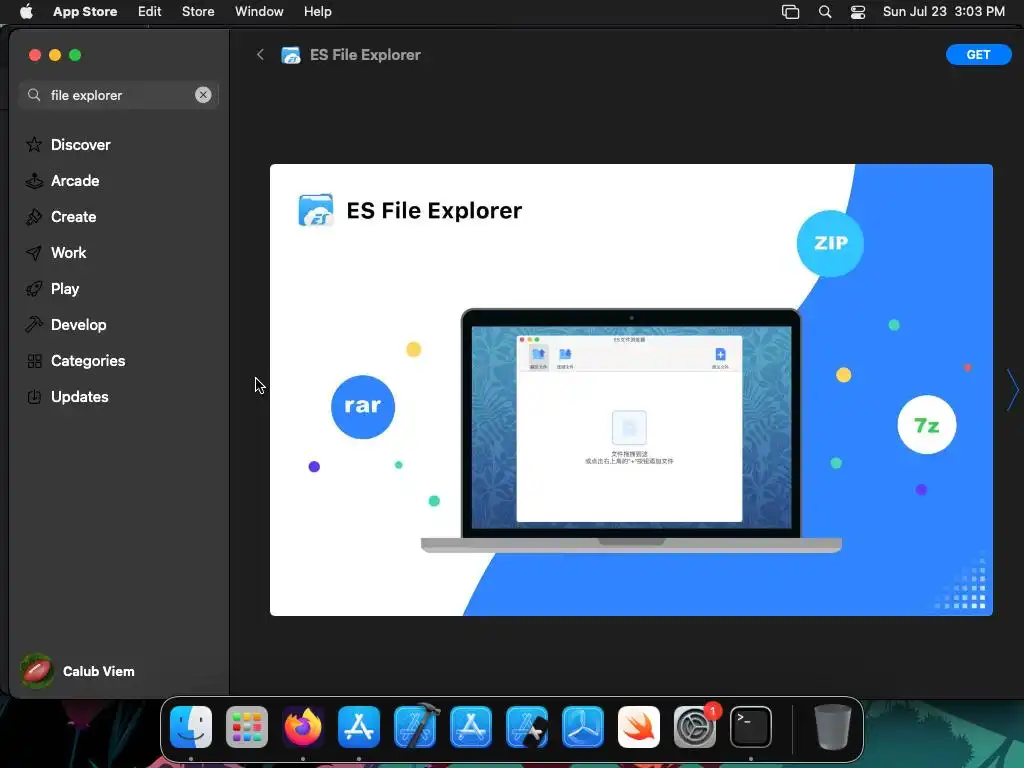Click the Instruments-style app icon left of TestFlight
This screenshot has width=1024, height=768.
pyautogui.click(x=527, y=727)
